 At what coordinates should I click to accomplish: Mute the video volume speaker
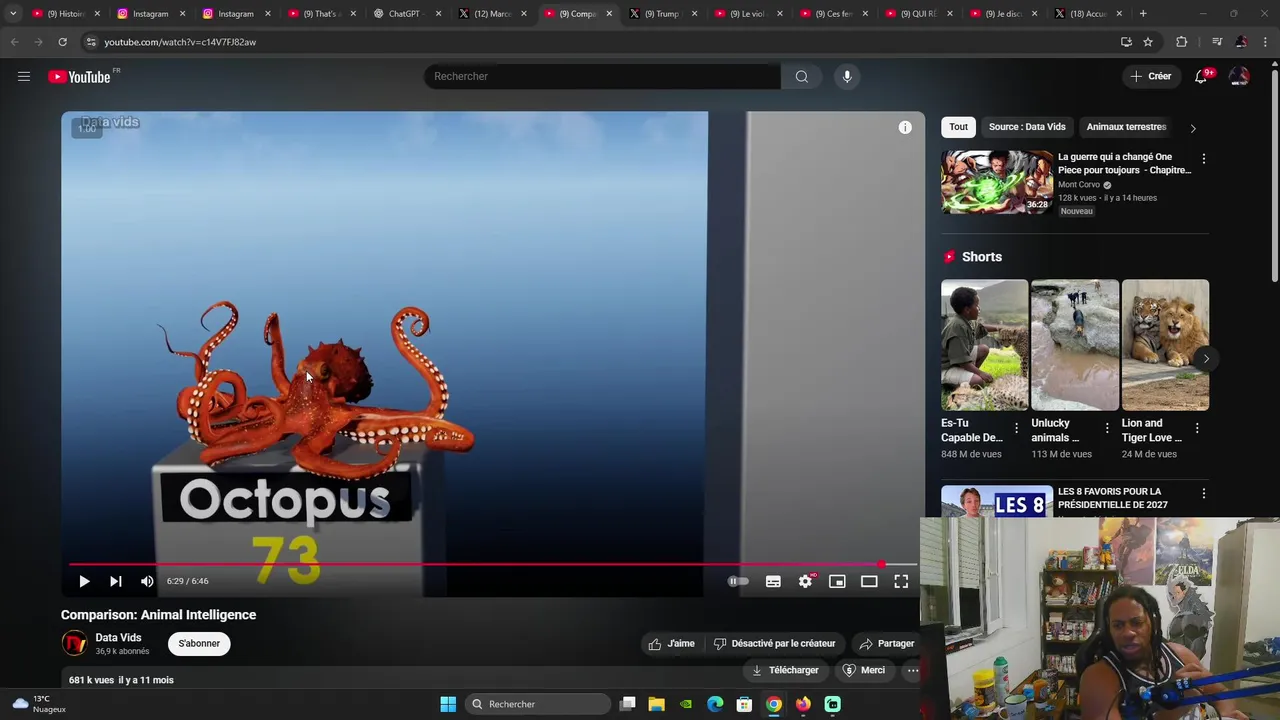(x=147, y=581)
